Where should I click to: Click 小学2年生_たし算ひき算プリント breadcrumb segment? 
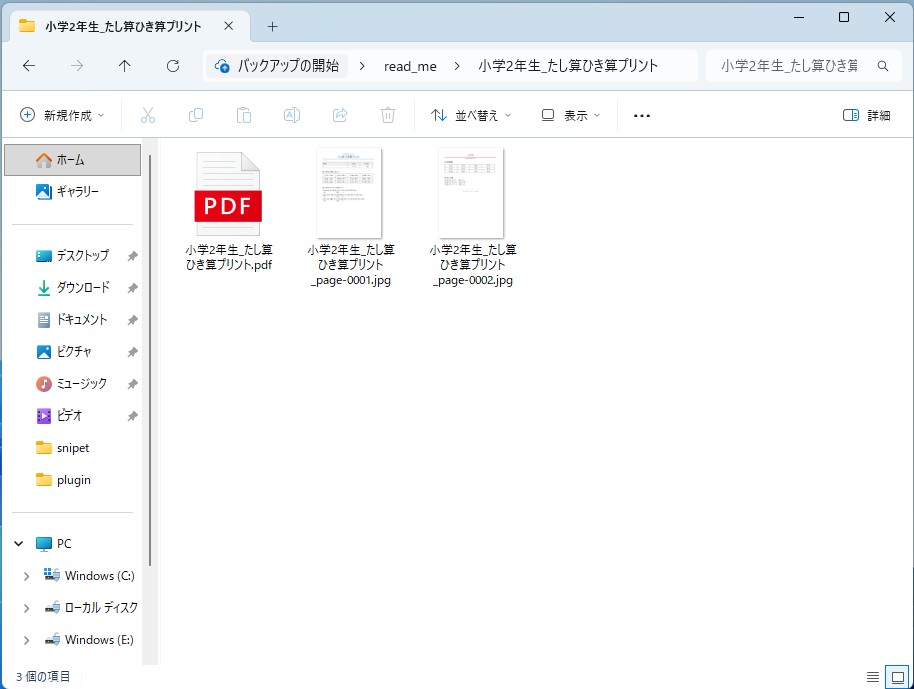(568, 66)
